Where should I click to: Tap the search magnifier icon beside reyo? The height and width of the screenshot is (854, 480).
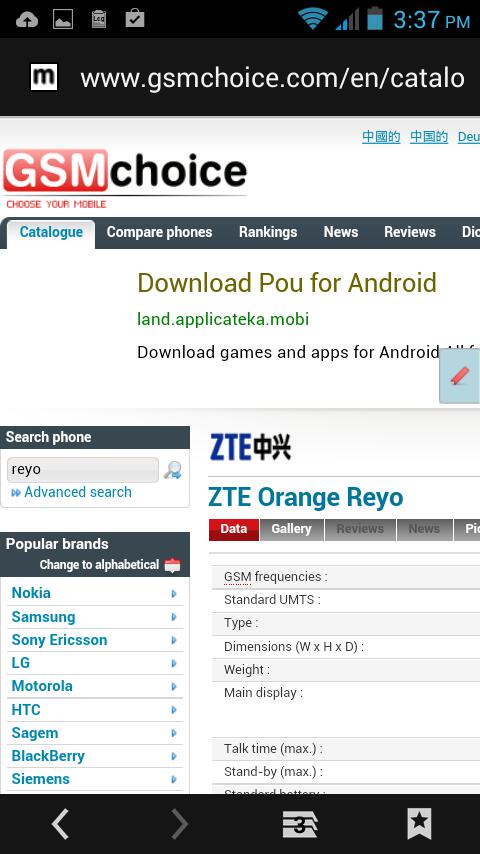point(173,470)
